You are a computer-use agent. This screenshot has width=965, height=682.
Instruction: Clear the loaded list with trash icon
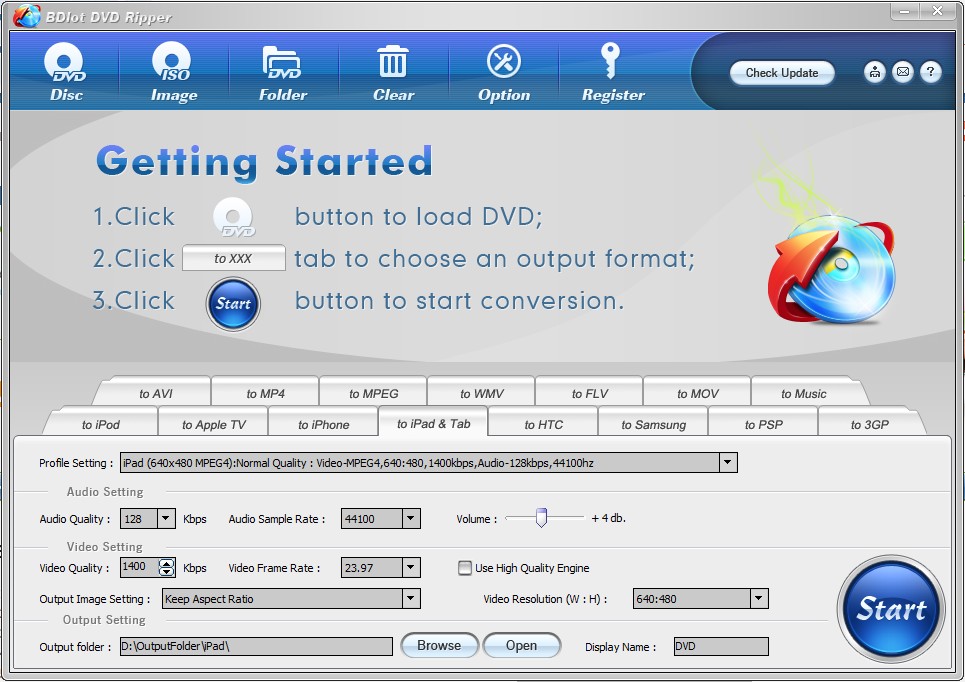tap(393, 72)
